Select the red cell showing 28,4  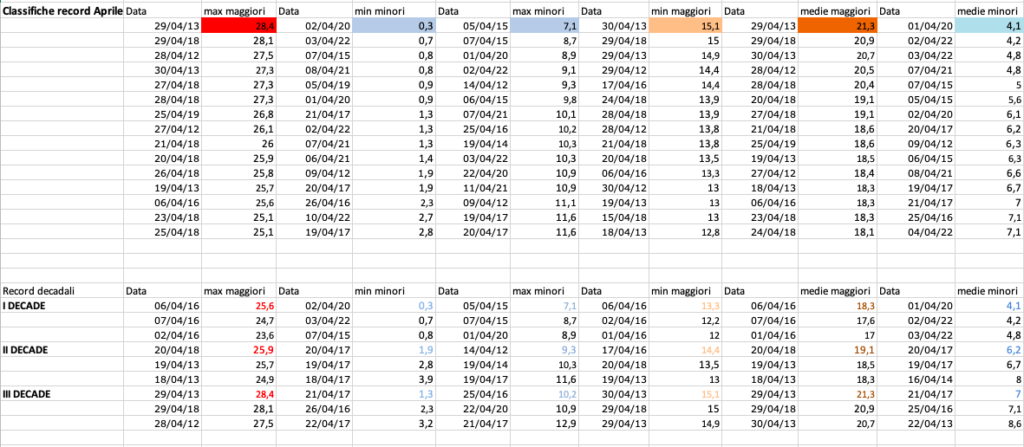pyautogui.click(x=239, y=25)
